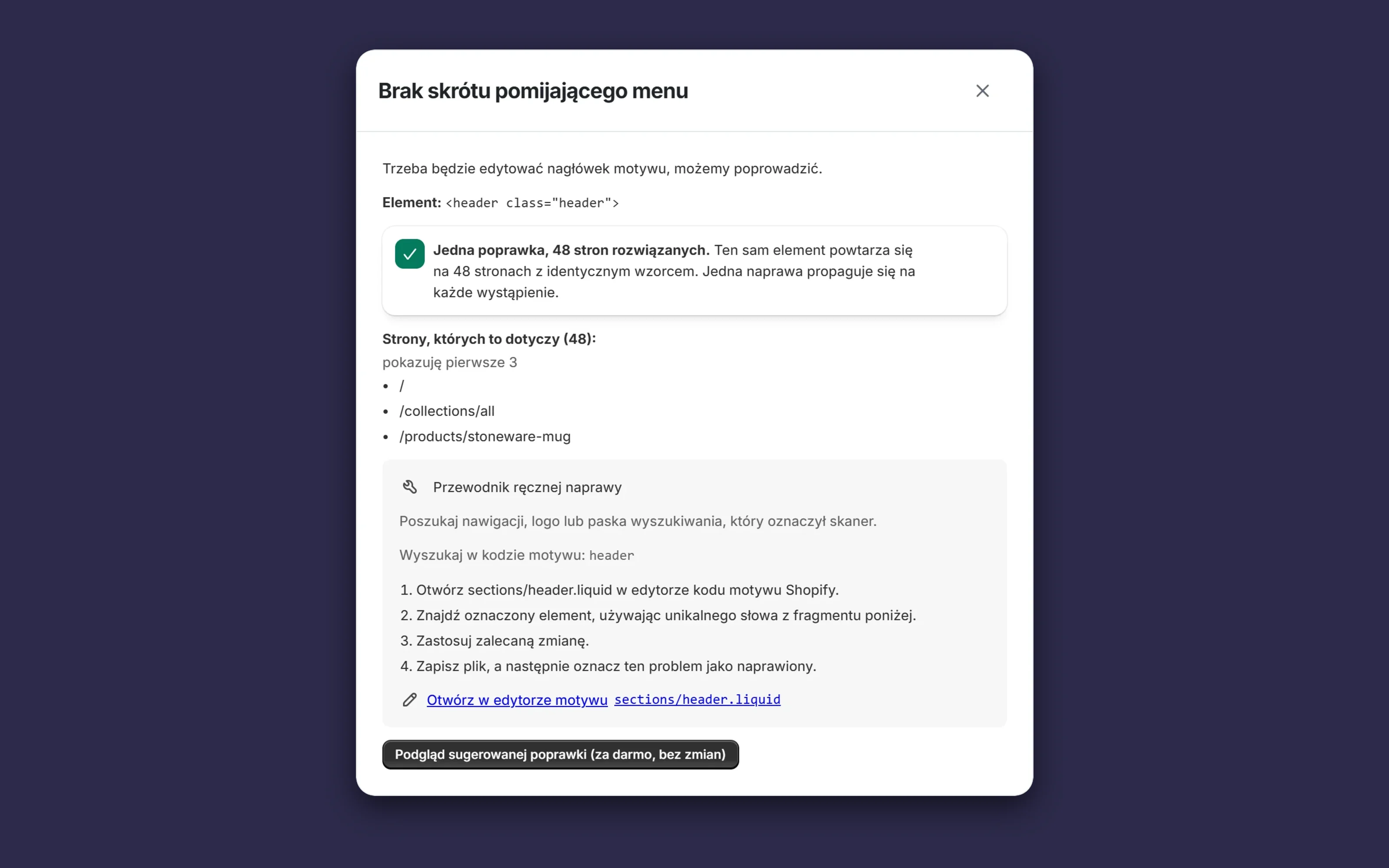Click the dialog title 'Brak skrótu pomijającego menu'
The width and height of the screenshot is (1389, 868).
click(x=533, y=91)
